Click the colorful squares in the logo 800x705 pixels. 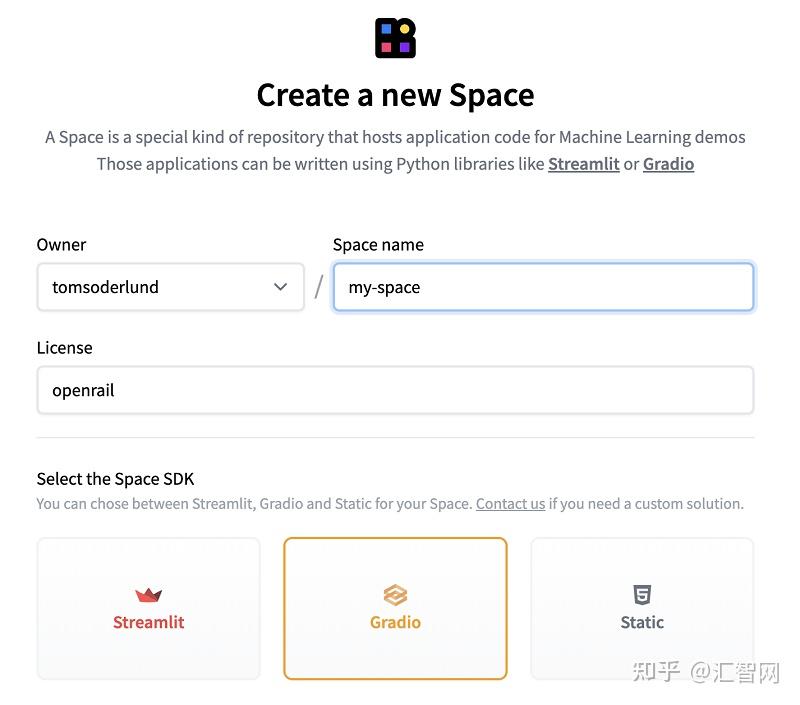[x=396, y=36]
